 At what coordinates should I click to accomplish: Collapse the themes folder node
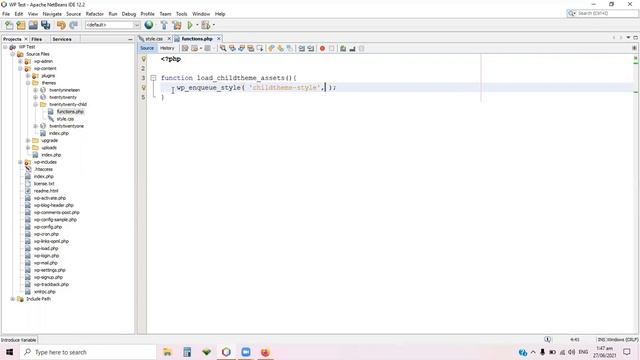tap(28, 83)
